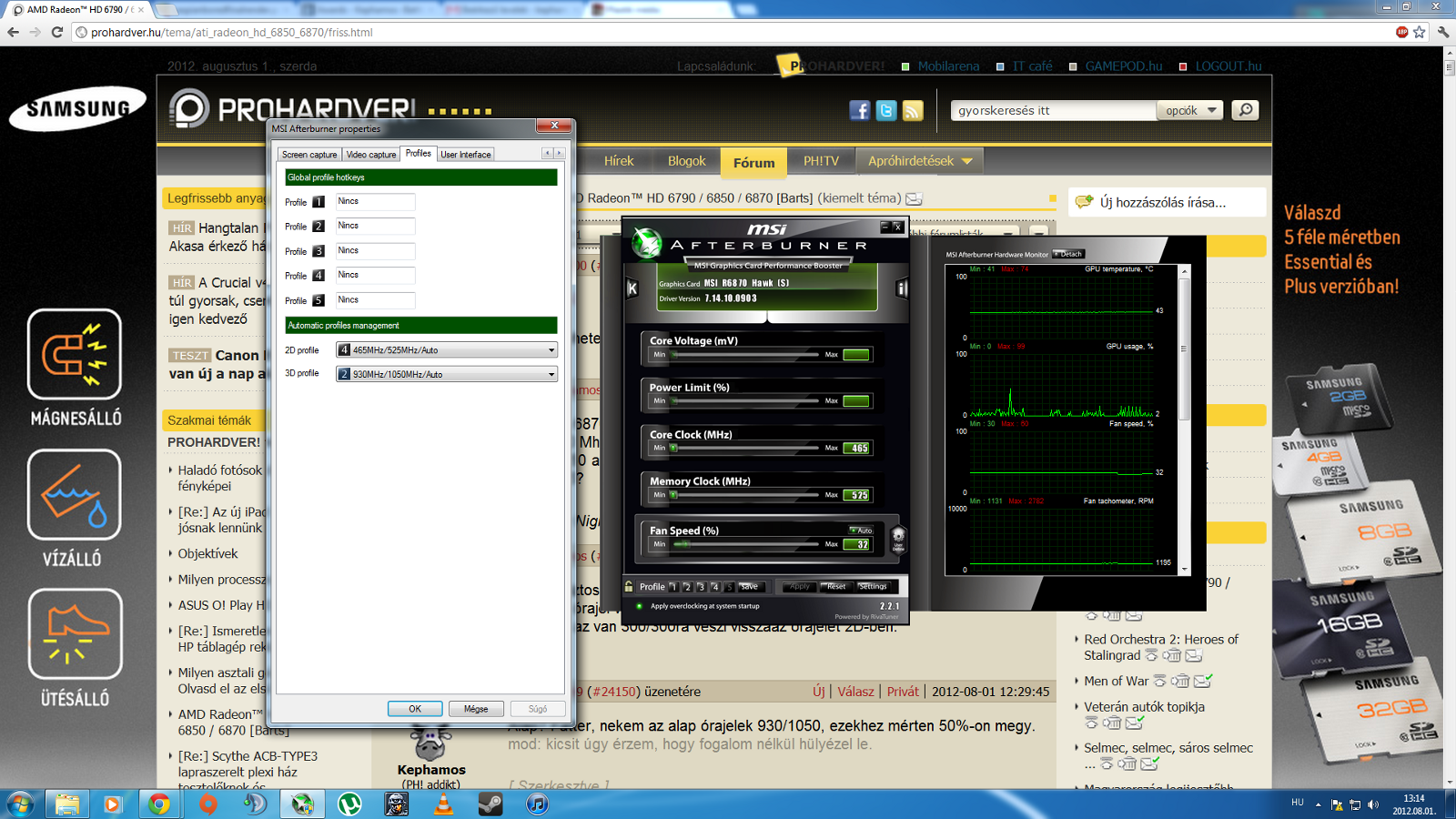Open Veterán autók topikja link
Screen dimensions: 1456x819
[x=1144, y=707]
